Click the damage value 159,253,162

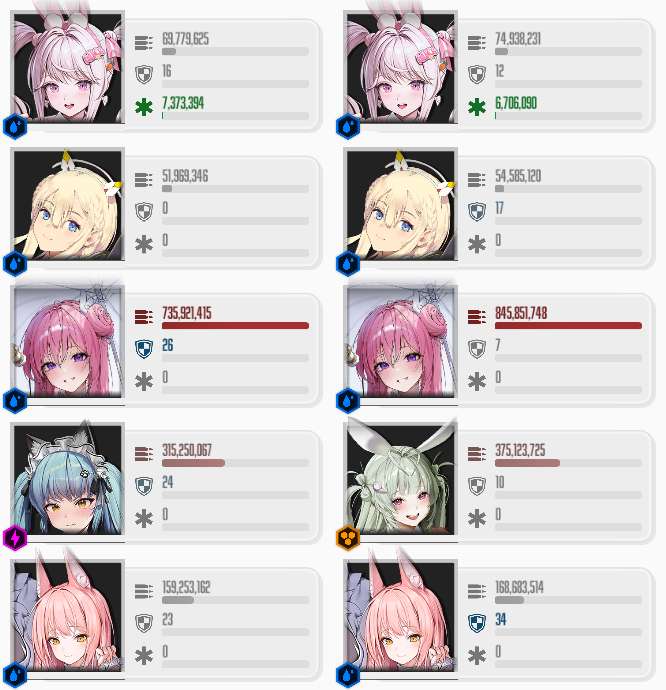click(x=187, y=587)
